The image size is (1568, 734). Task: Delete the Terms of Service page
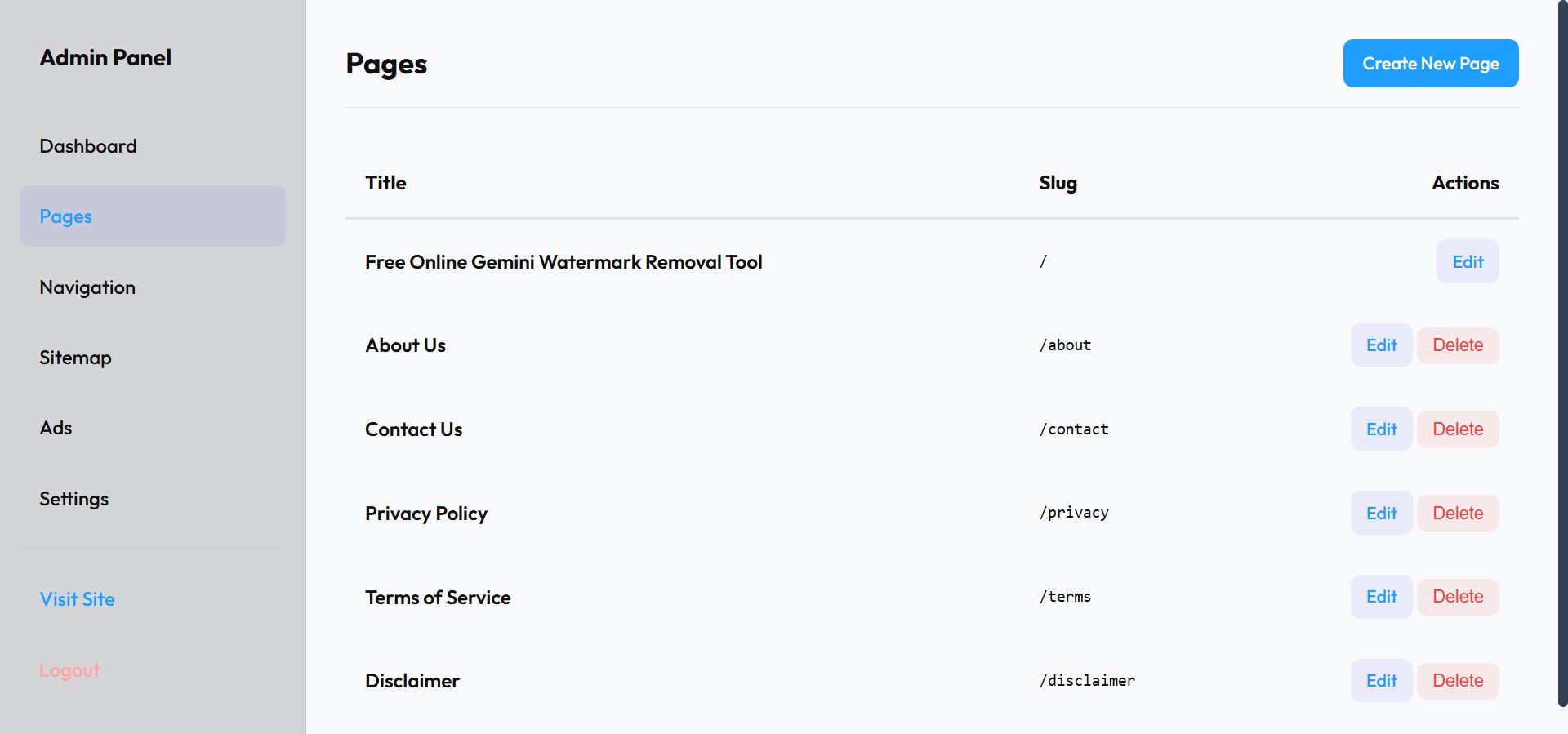1458,597
